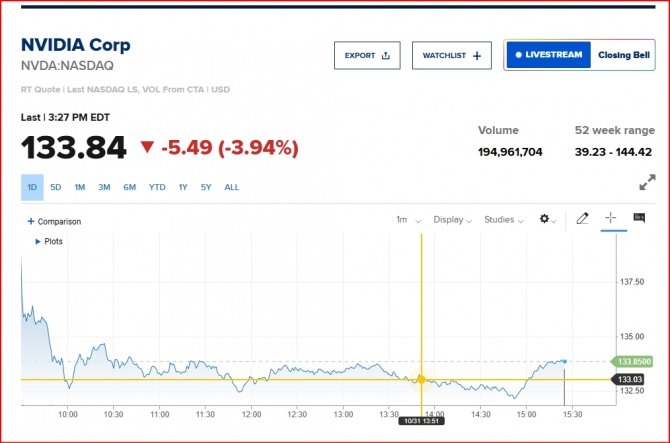Open the Studies dropdown menu
Image resolution: width=670 pixels, height=443 pixels.
[x=503, y=220]
